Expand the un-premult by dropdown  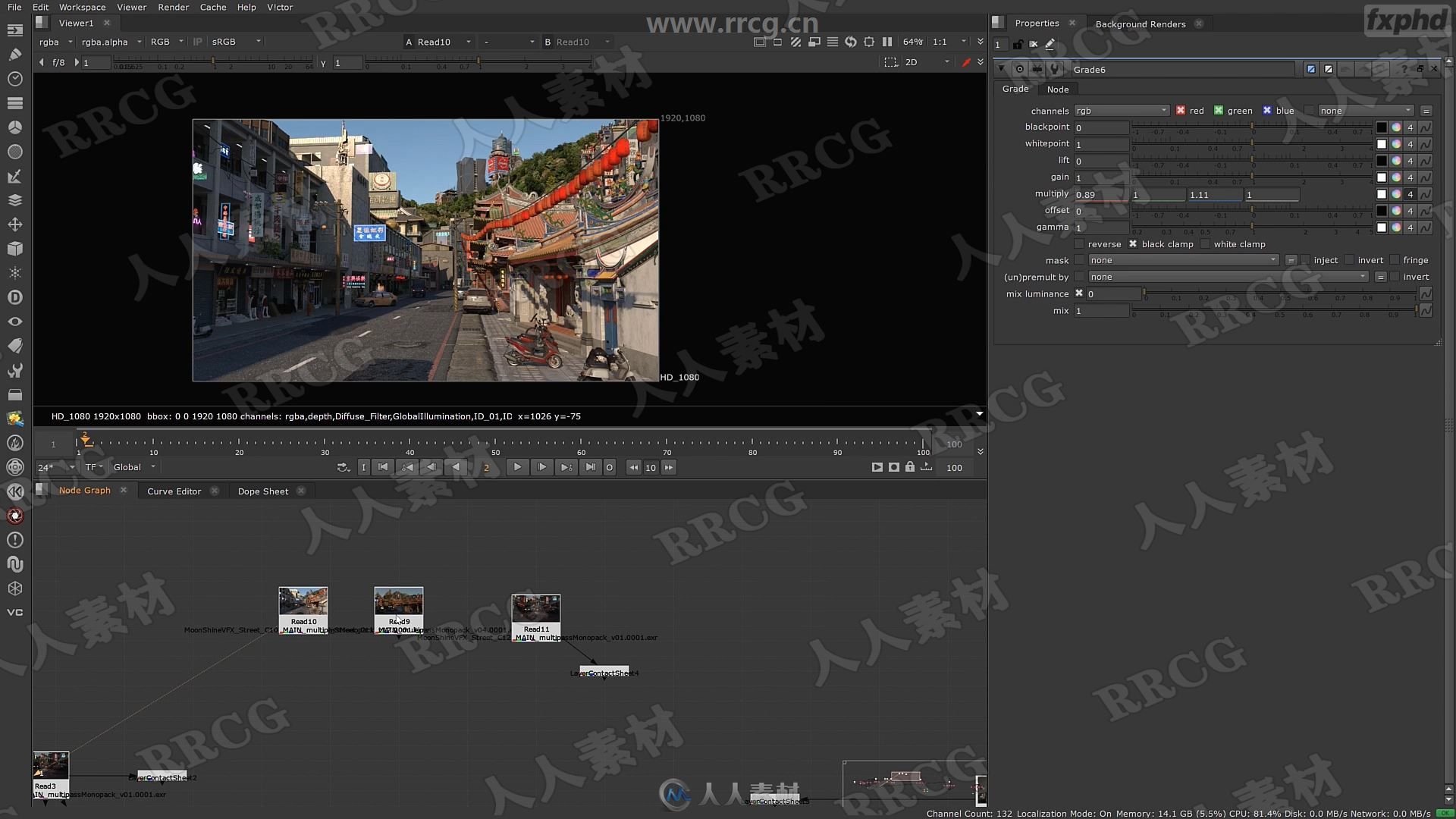[x=1360, y=277]
